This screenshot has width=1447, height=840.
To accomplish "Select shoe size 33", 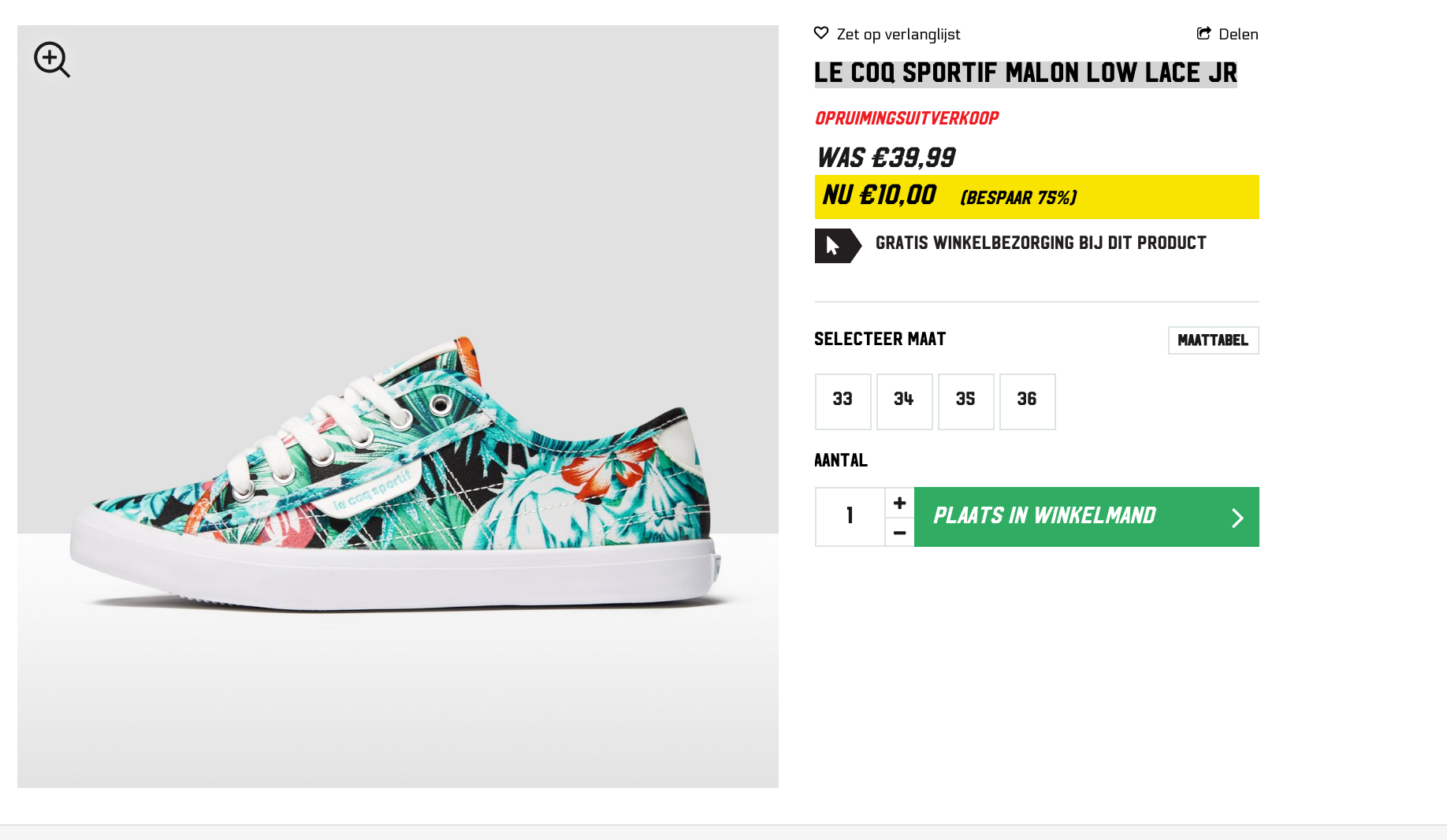I will pyautogui.click(x=843, y=401).
